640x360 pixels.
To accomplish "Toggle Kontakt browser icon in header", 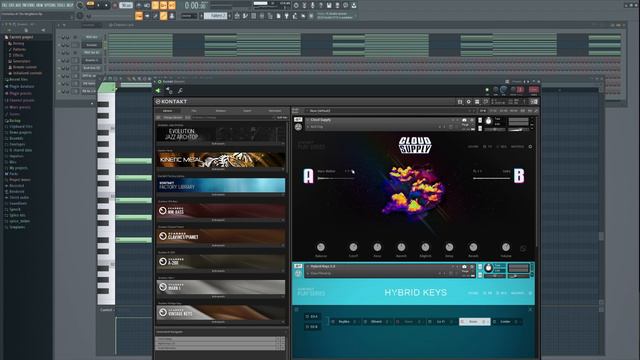I will (460, 102).
